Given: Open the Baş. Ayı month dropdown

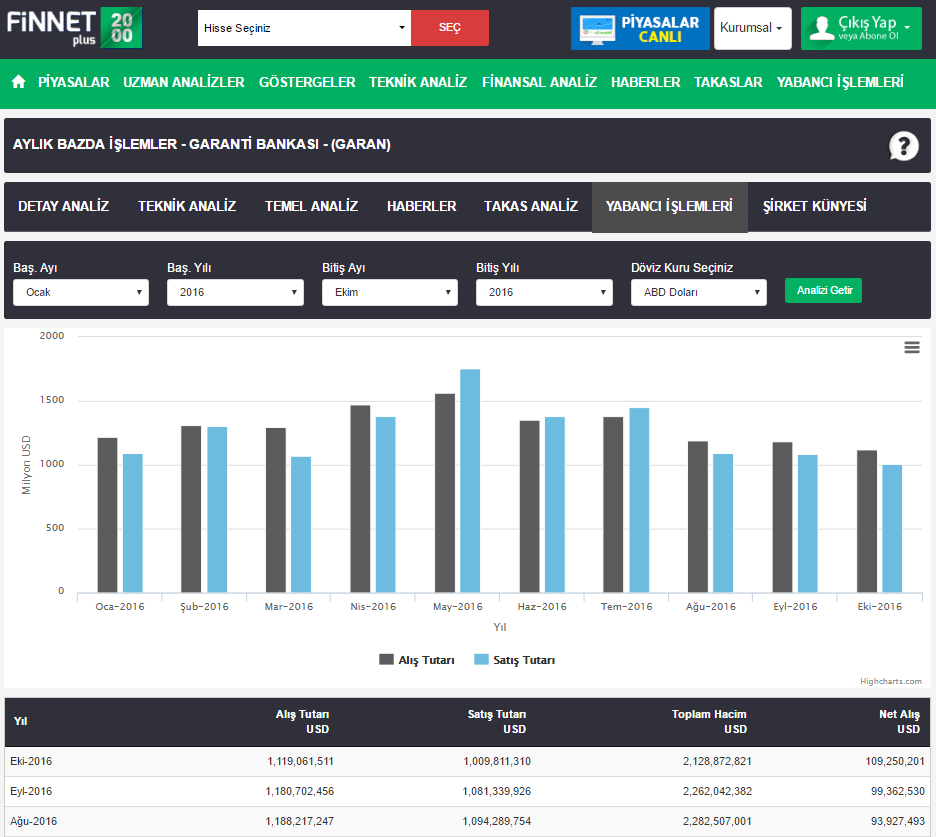Looking at the screenshot, I should 81,293.
